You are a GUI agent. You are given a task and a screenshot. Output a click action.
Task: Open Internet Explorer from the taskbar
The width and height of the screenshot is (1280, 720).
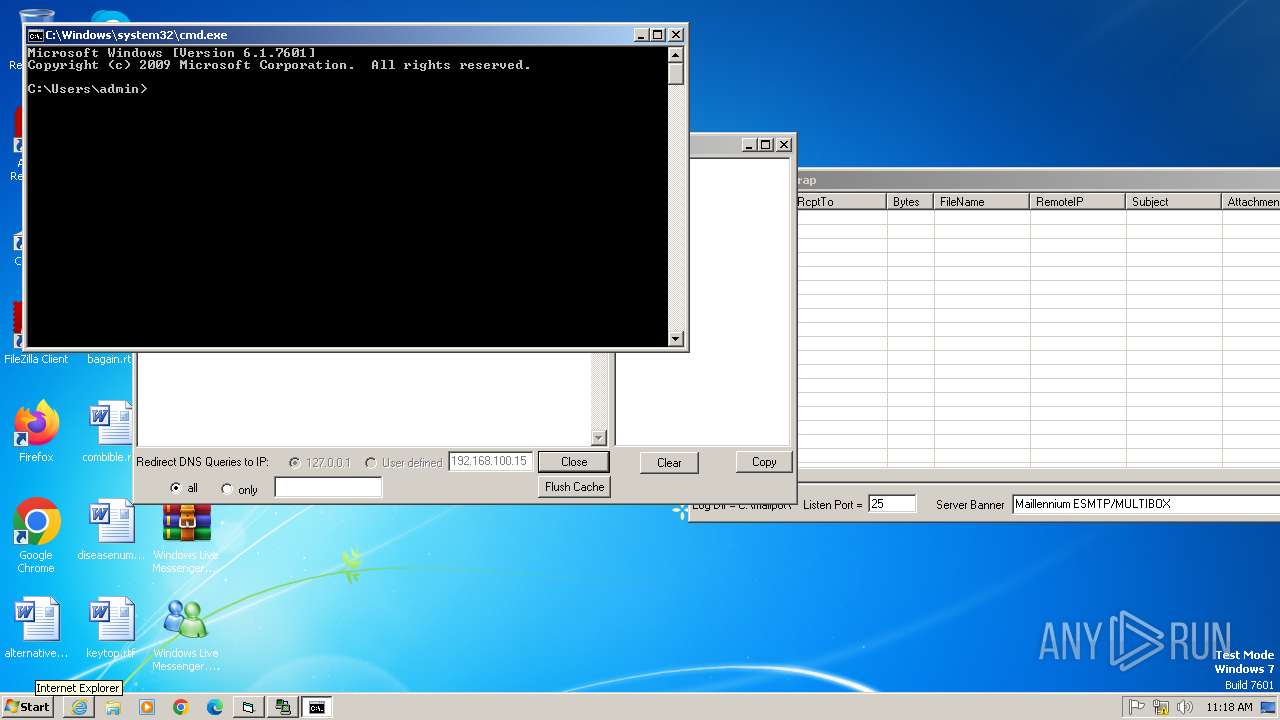point(79,707)
